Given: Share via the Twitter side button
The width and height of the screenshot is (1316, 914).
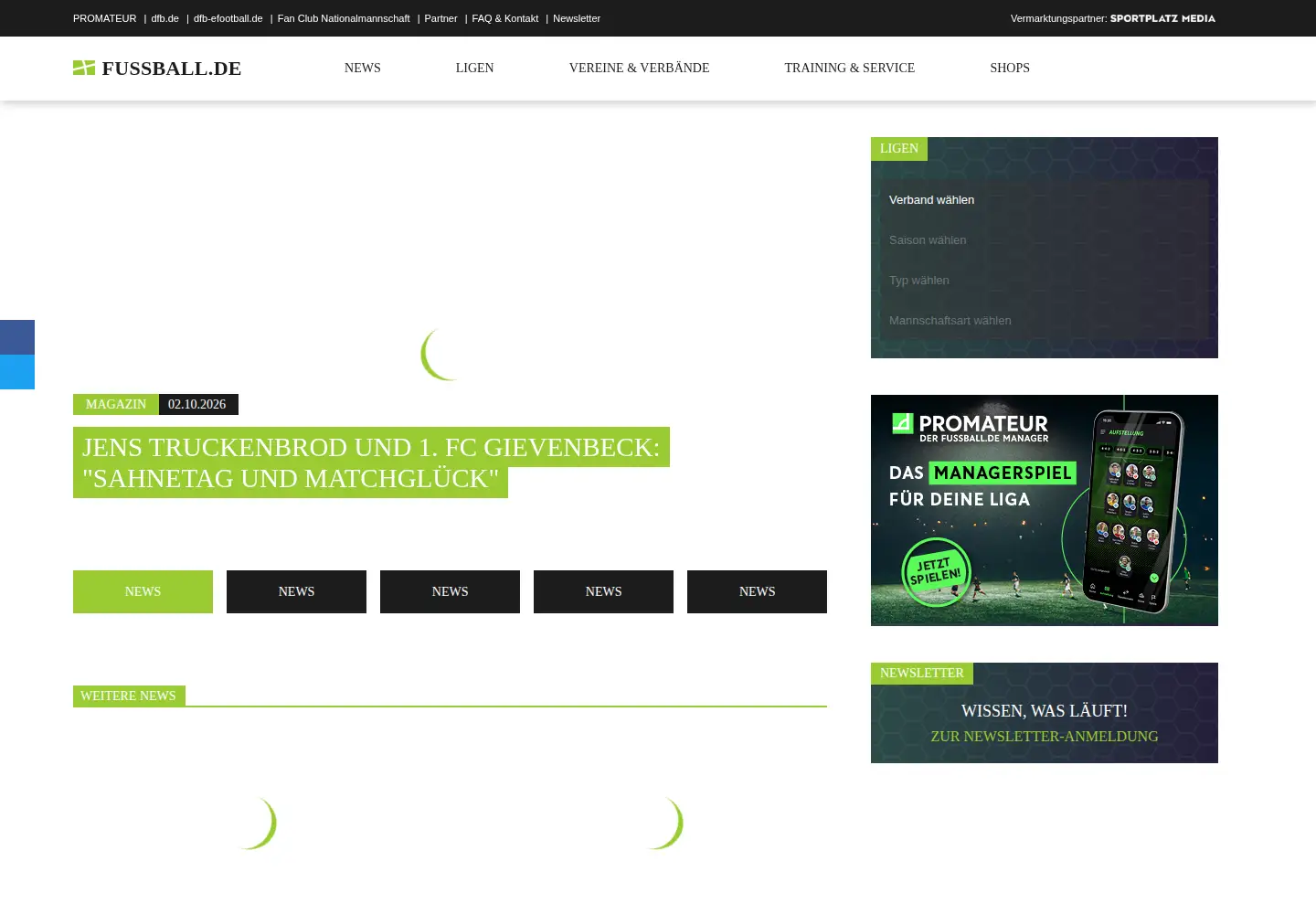Looking at the screenshot, I should pyautogui.click(x=17, y=372).
